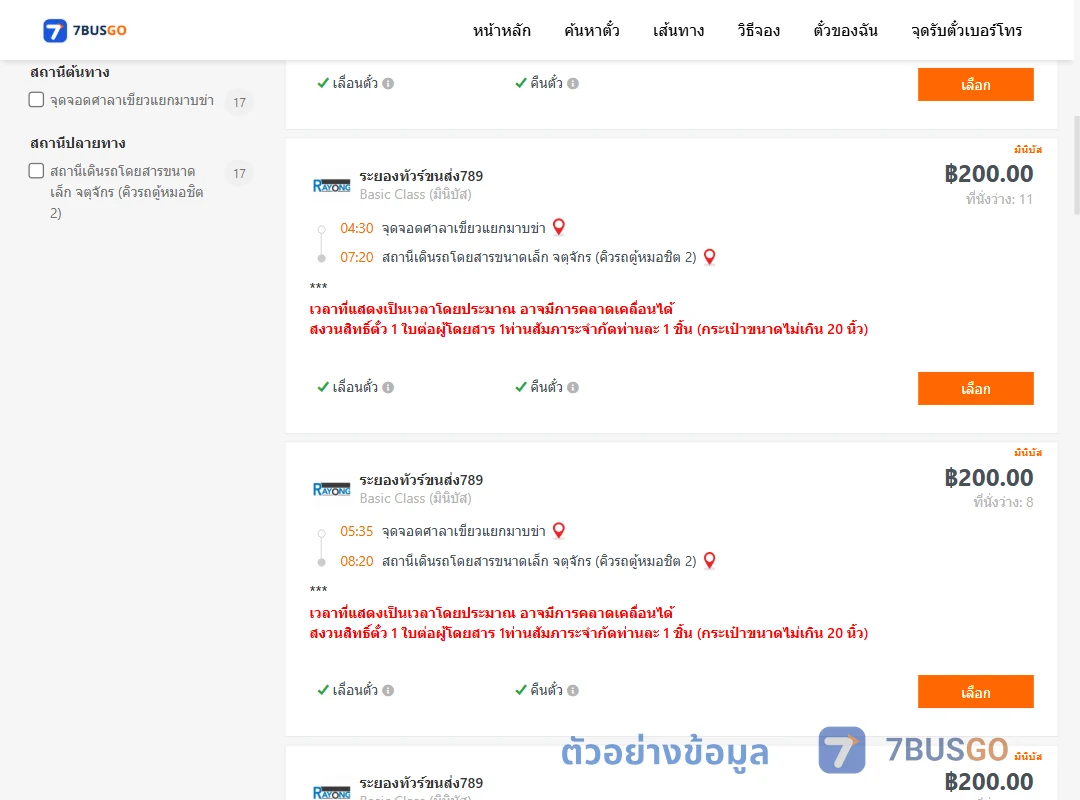Click info icon beside เลื่อนตั๋ว in 05:35 card
This screenshot has height=800, width=1080.
click(x=388, y=690)
